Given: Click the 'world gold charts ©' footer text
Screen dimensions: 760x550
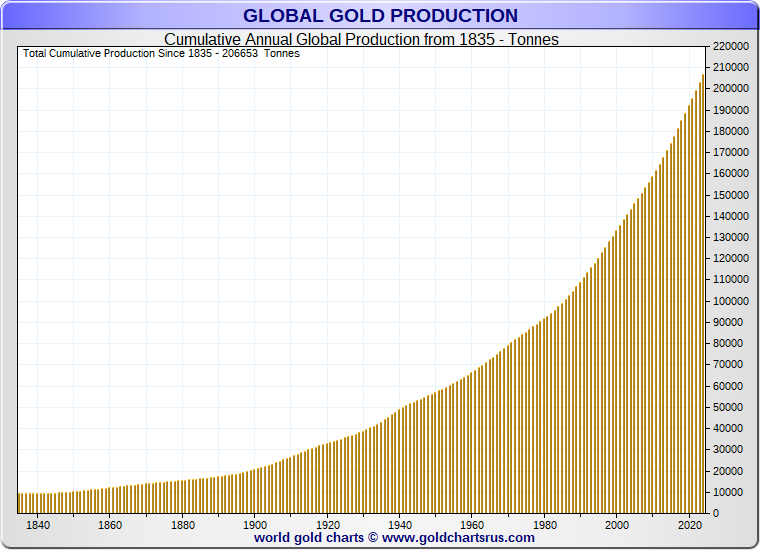Looking at the screenshot, I should coord(315,538).
